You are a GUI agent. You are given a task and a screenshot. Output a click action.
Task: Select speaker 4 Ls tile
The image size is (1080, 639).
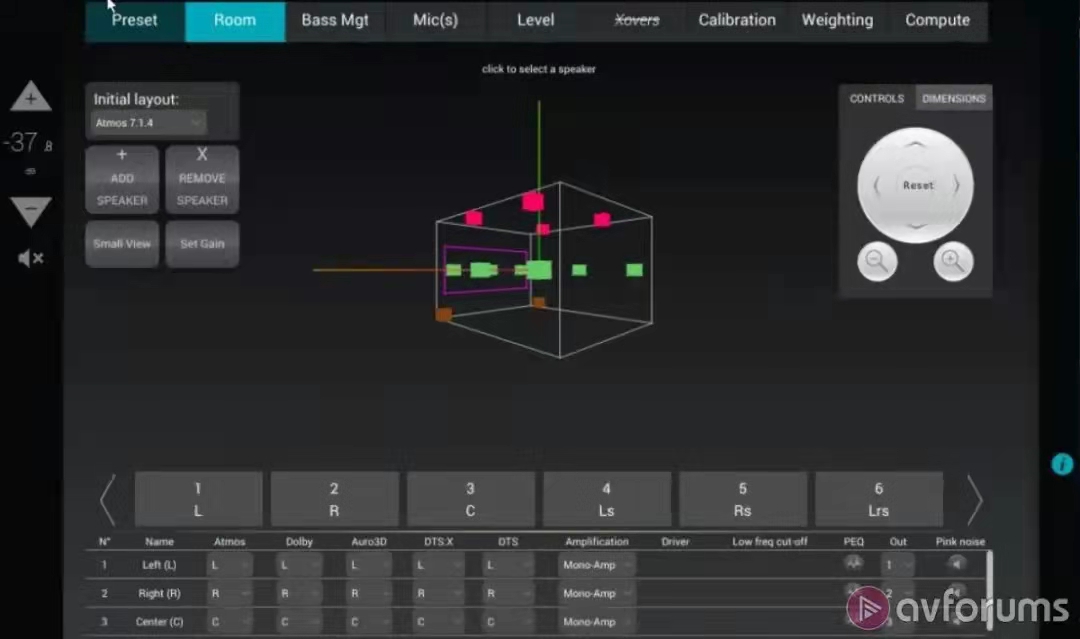(606, 499)
